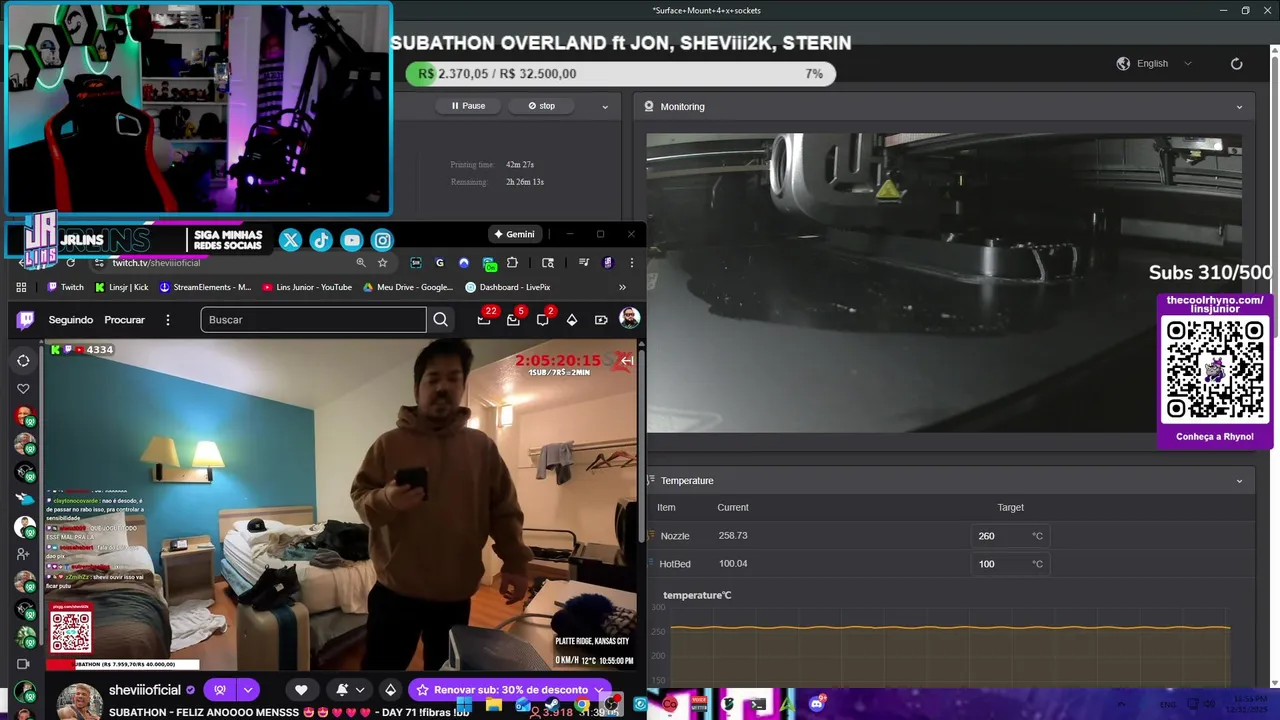
Task: Click the sidebar camera icon
Action: click(x=24, y=664)
